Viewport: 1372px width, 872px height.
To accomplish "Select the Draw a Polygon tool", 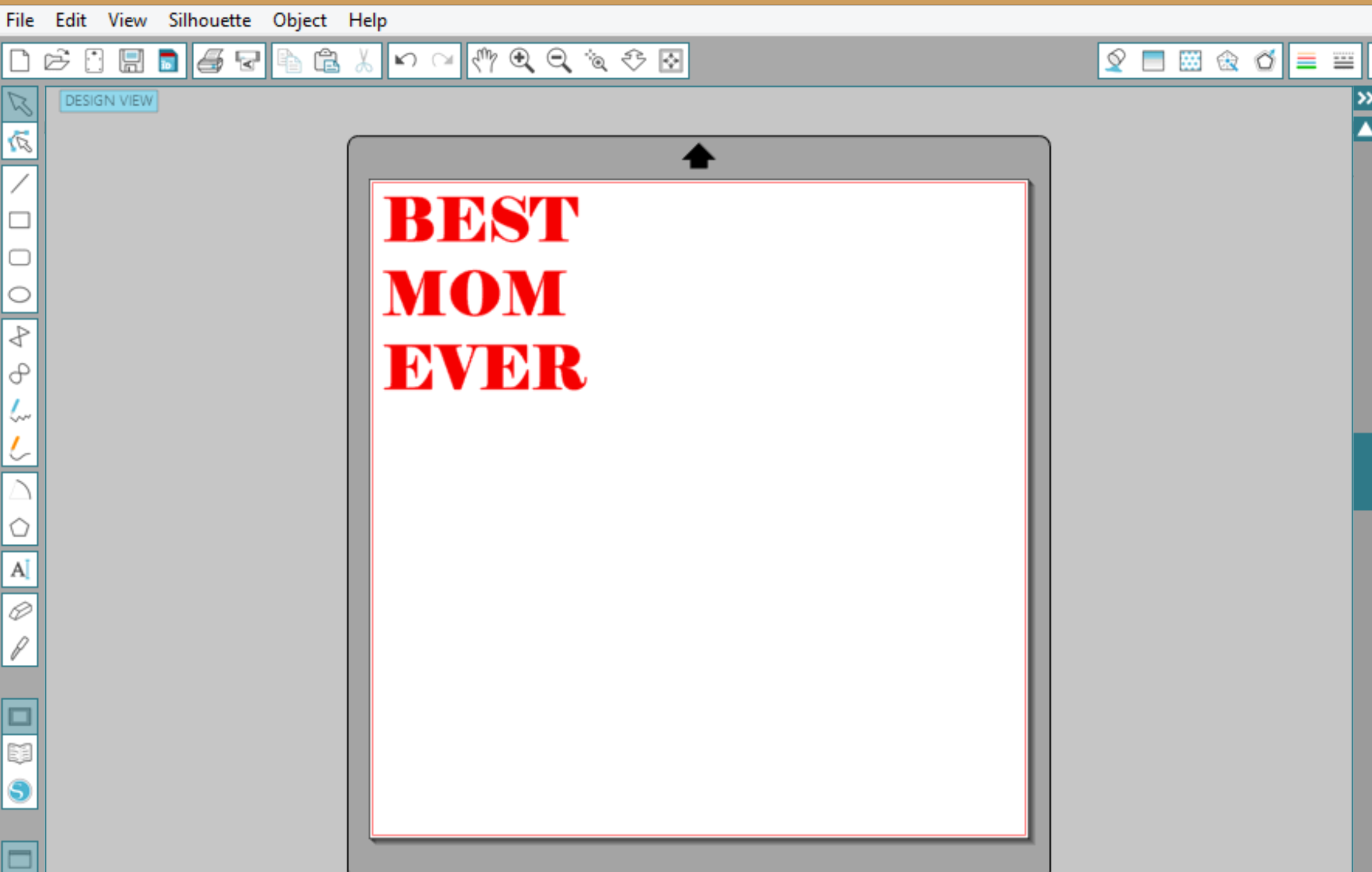I will pyautogui.click(x=20, y=337).
